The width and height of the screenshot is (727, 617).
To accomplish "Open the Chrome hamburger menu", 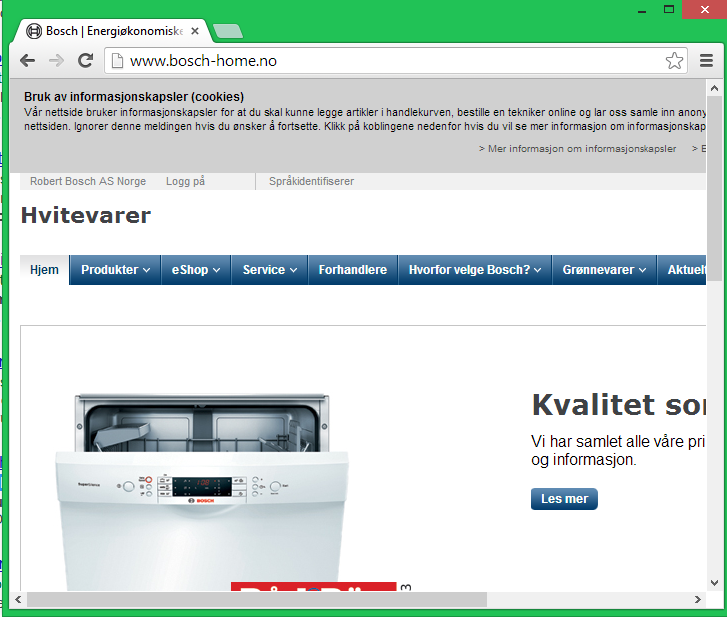I will coord(706,60).
